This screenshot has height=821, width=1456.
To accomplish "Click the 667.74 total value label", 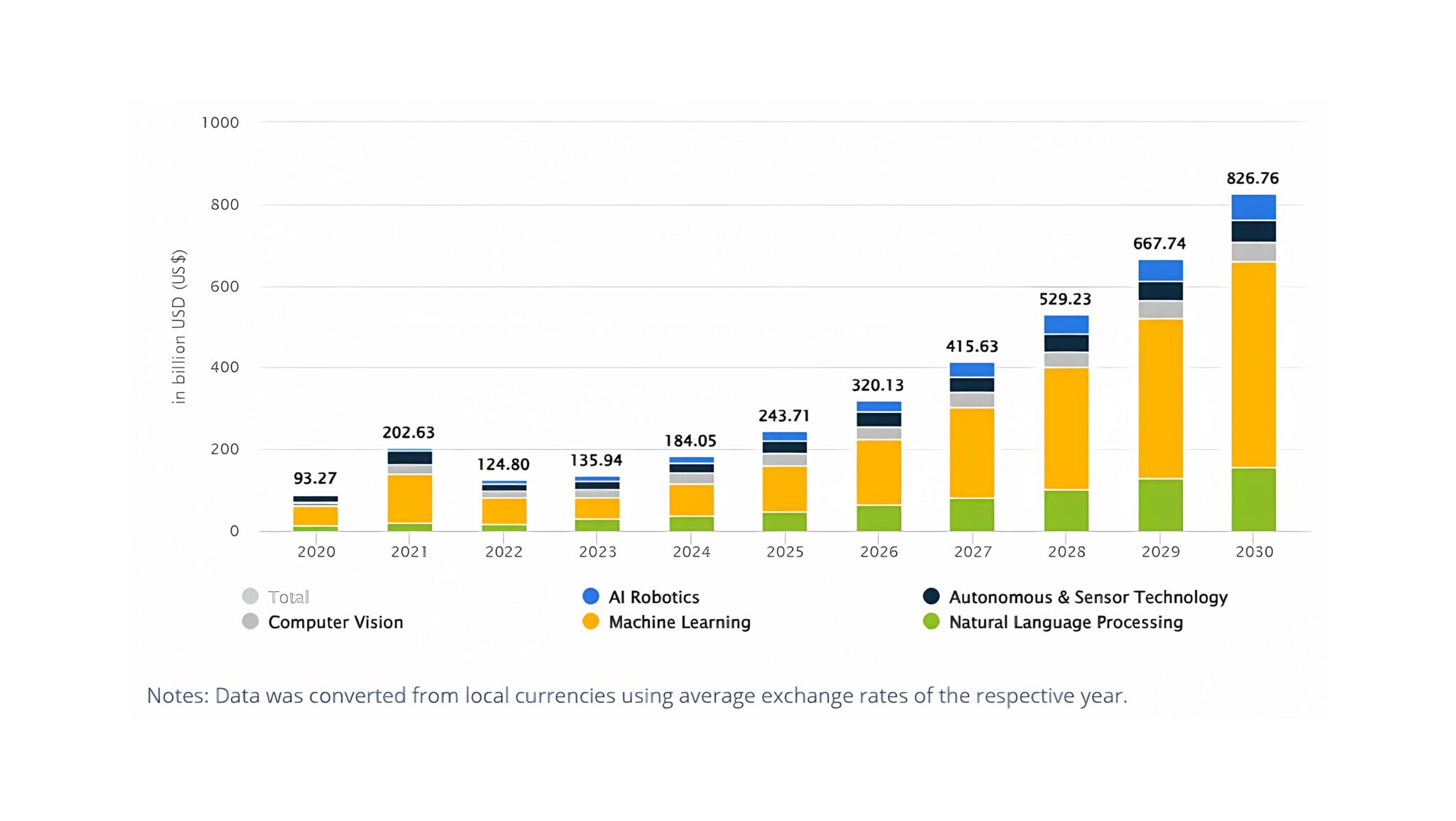I will point(1160,244).
